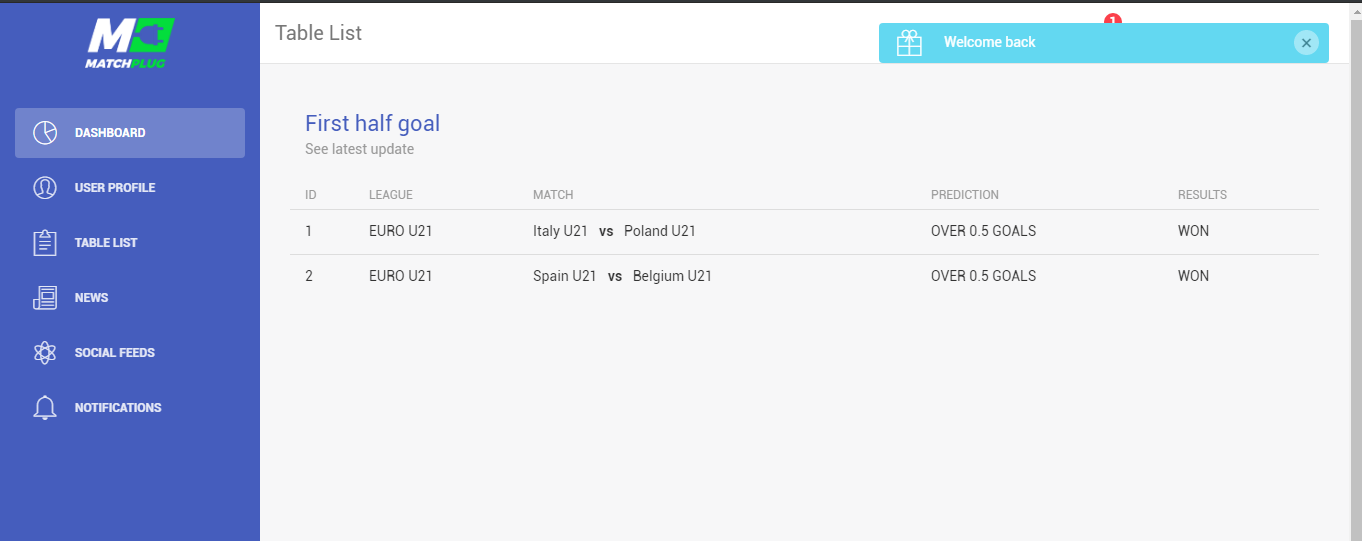
Task: Dismiss the Welcome back notification
Action: coord(1306,43)
